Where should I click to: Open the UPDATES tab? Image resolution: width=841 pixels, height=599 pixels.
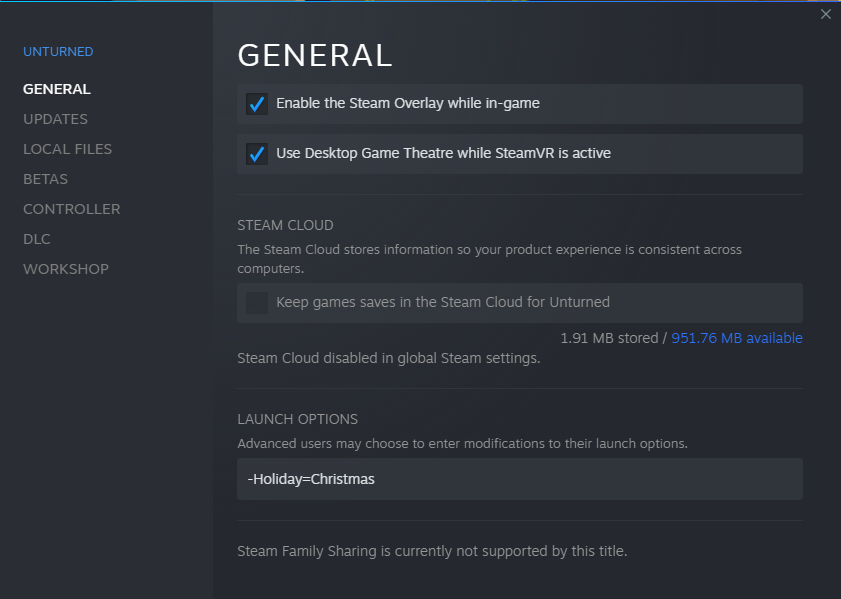click(x=55, y=119)
